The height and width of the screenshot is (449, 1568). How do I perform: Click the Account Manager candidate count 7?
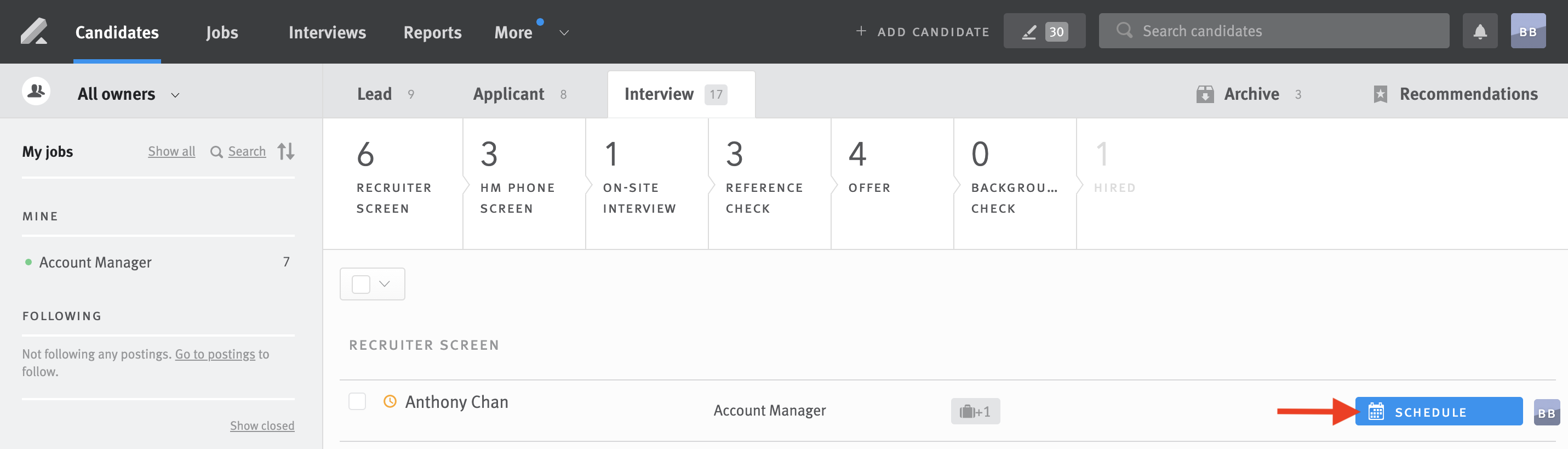tap(286, 262)
